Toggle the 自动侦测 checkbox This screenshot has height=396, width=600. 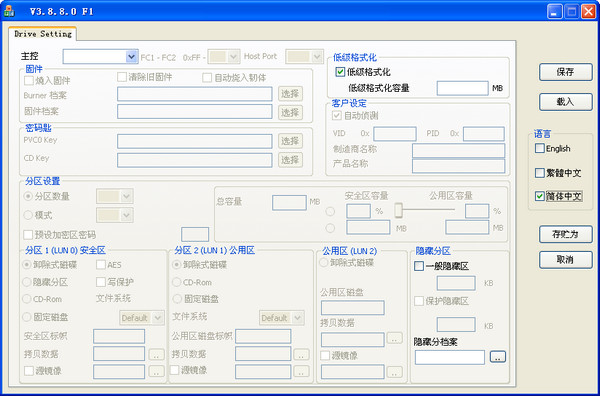(337, 116)
